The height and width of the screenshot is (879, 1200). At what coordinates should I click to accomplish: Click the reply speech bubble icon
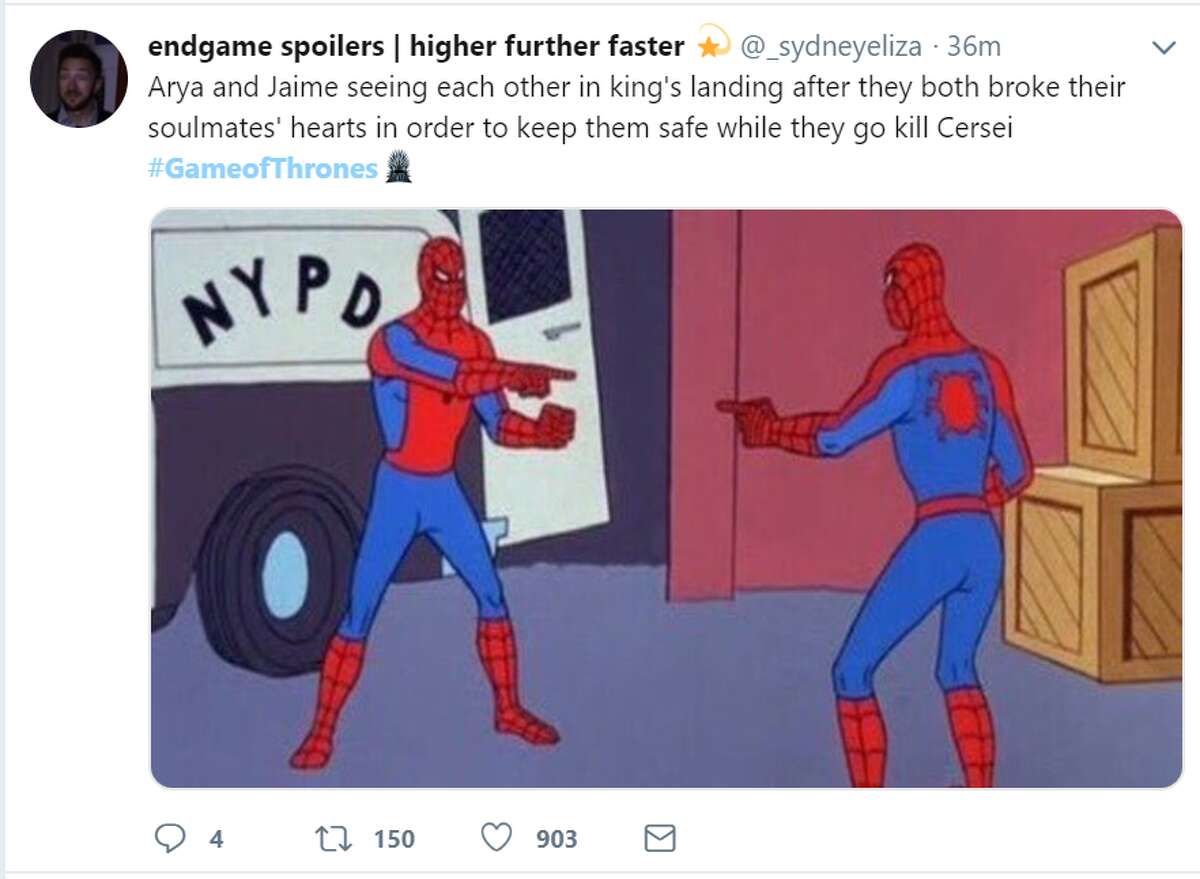(170, 838)
